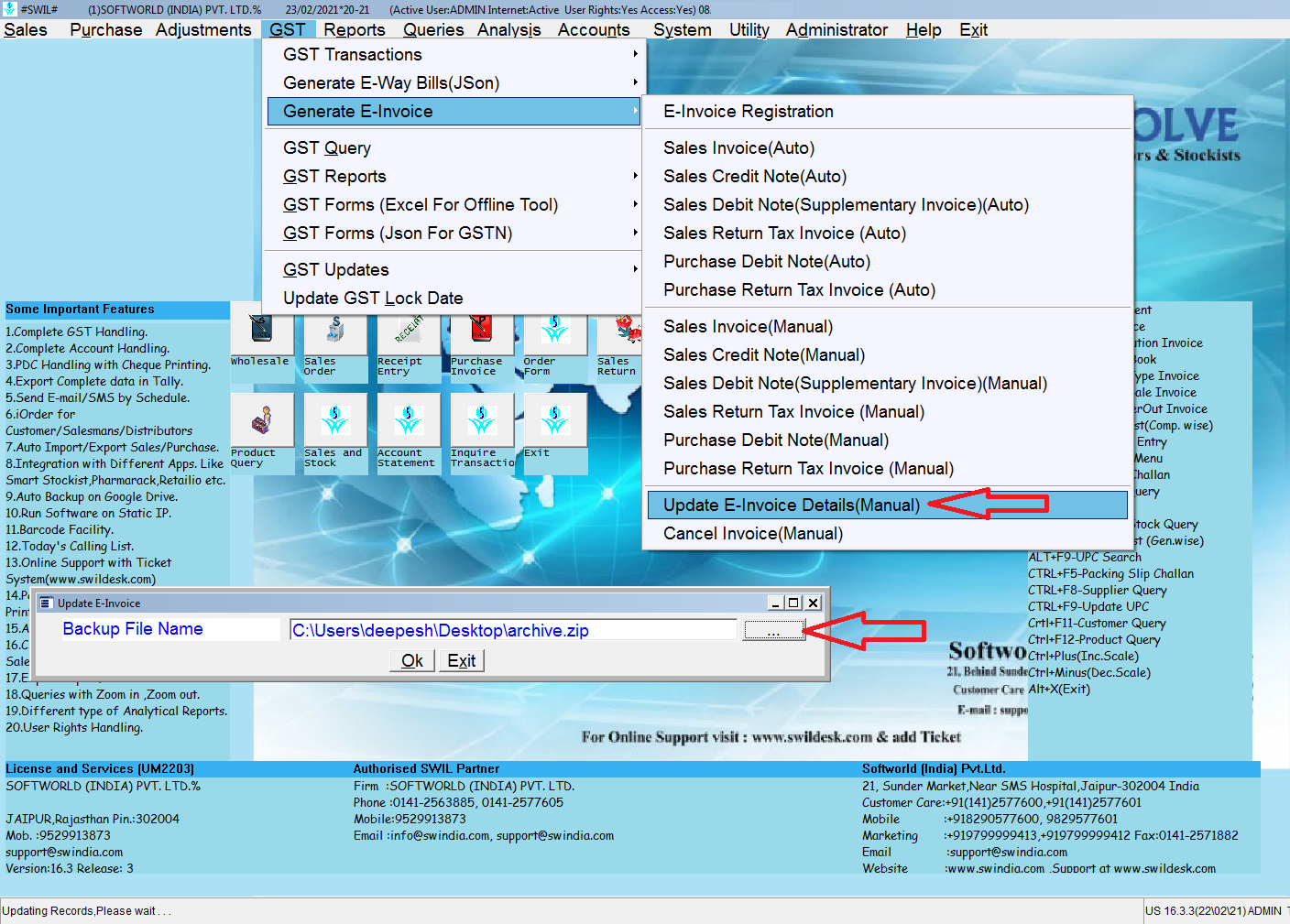Viewport: 1290px width, 924px height.
Task: Click Exit button in Update E-Invoice dialog
Action: (461, 660)
